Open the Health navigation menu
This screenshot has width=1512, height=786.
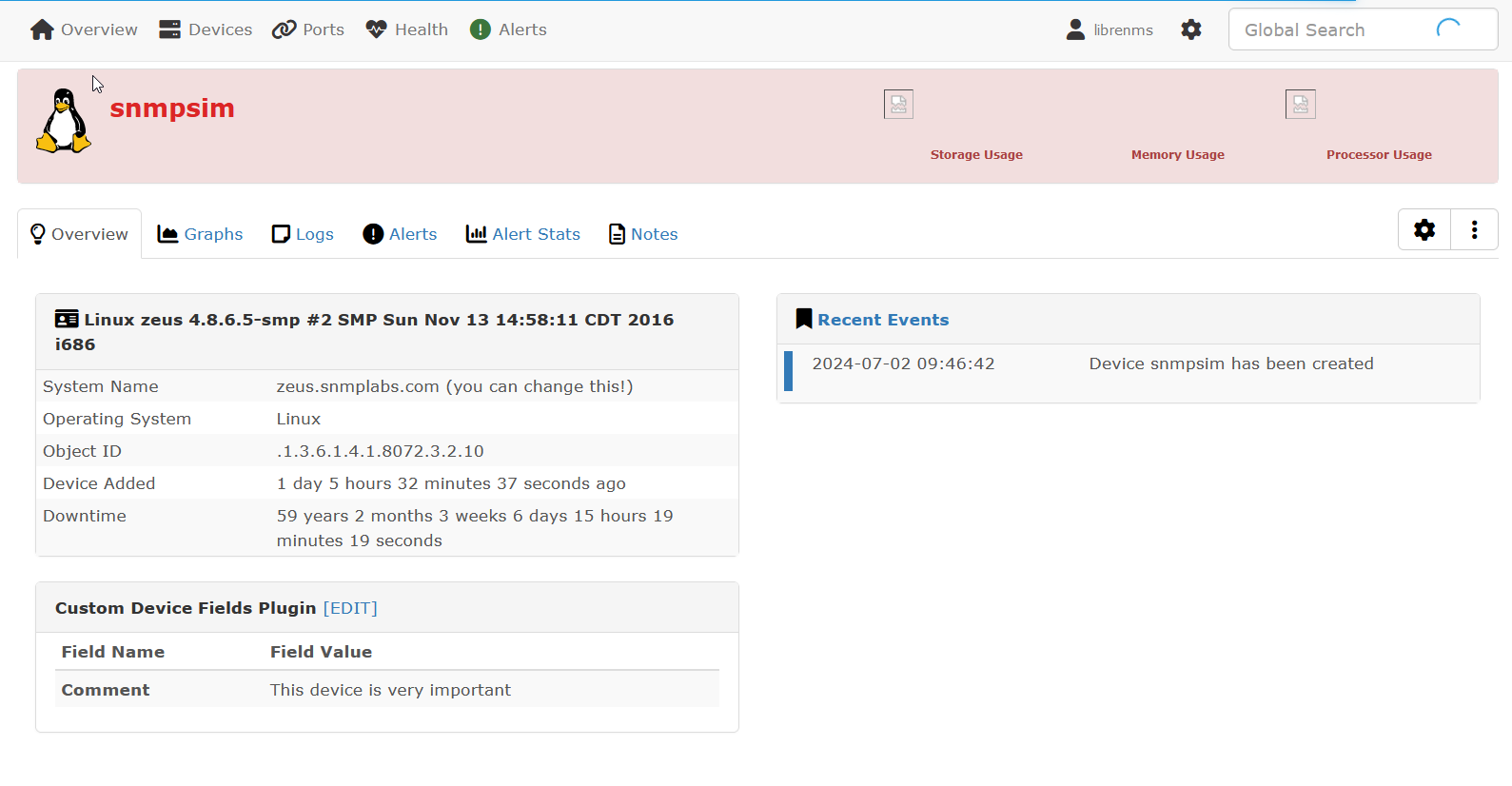[x=407, y=29]
